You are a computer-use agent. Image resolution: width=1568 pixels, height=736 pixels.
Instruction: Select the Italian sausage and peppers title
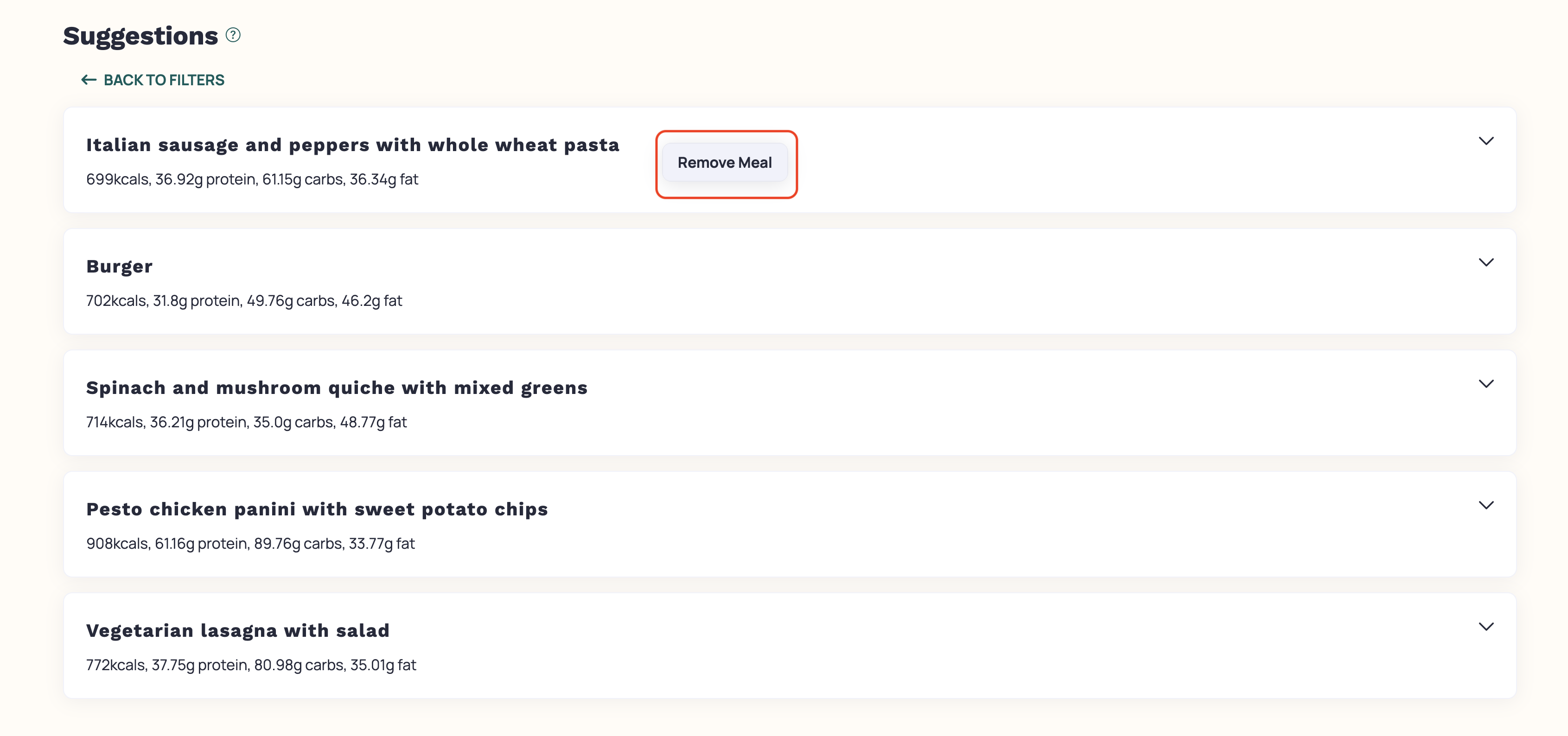click(x=352, y=145)
